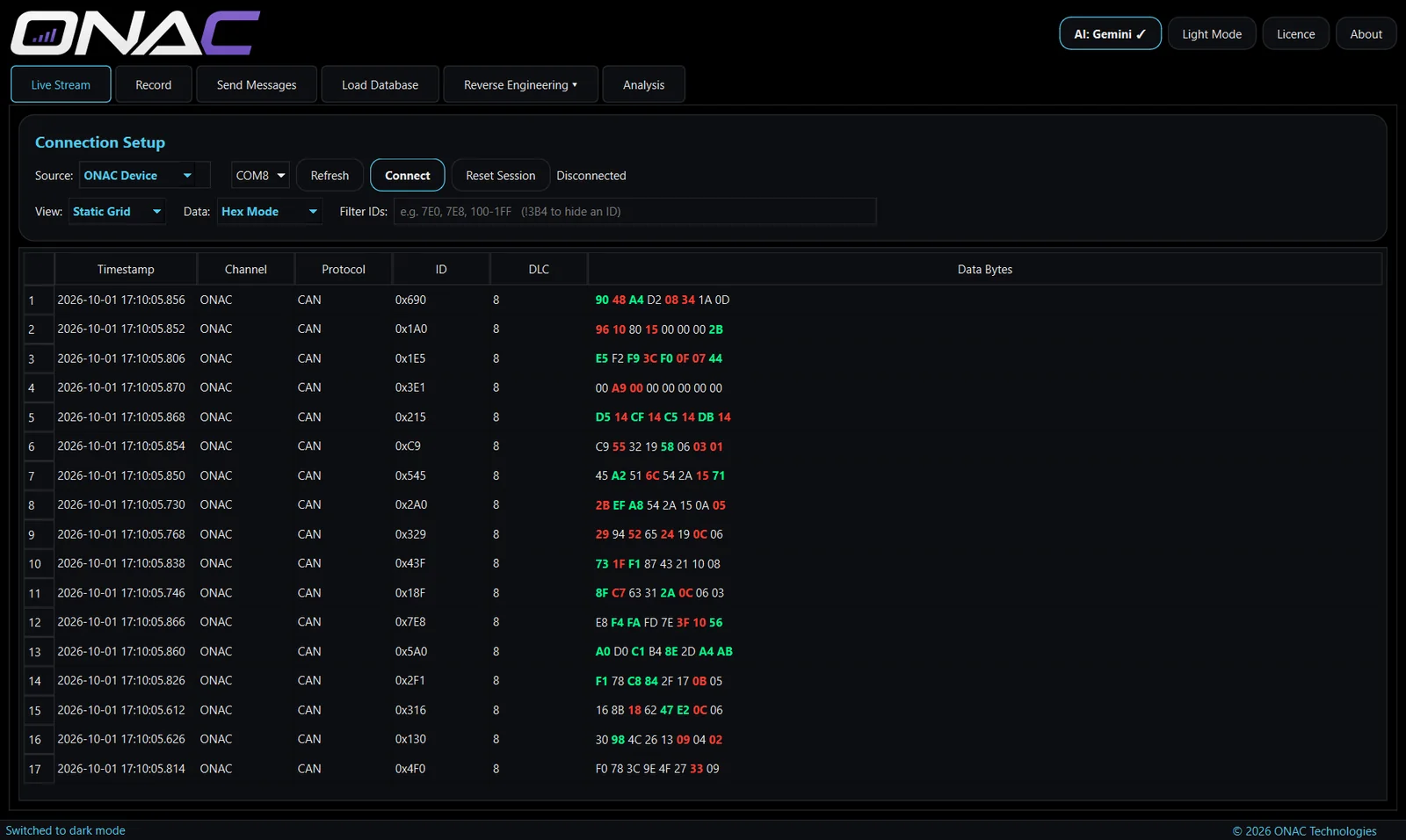Expand the Reverse Engineering menu
Screen dimensions: 1406x840
[x=520, y=85]
